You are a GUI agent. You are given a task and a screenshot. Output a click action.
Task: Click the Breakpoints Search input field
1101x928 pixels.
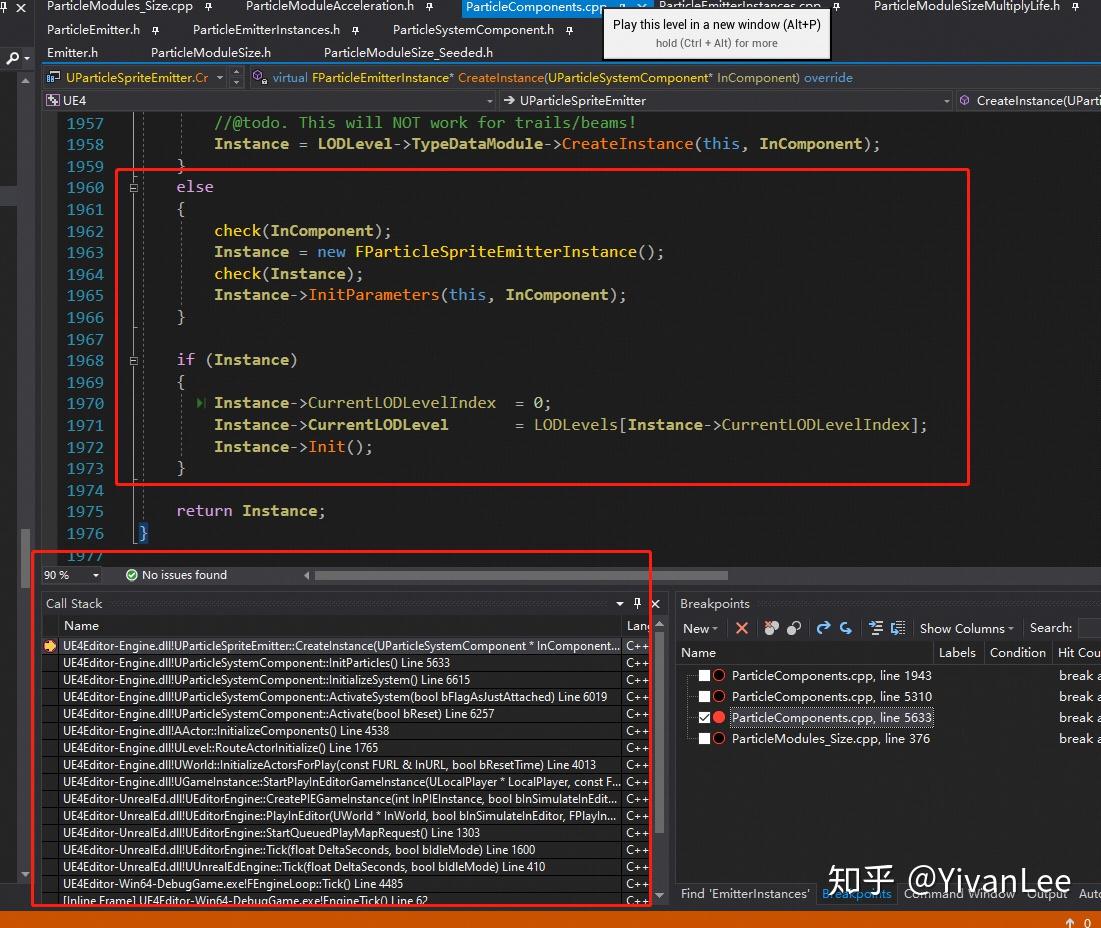pos(1089,628)
